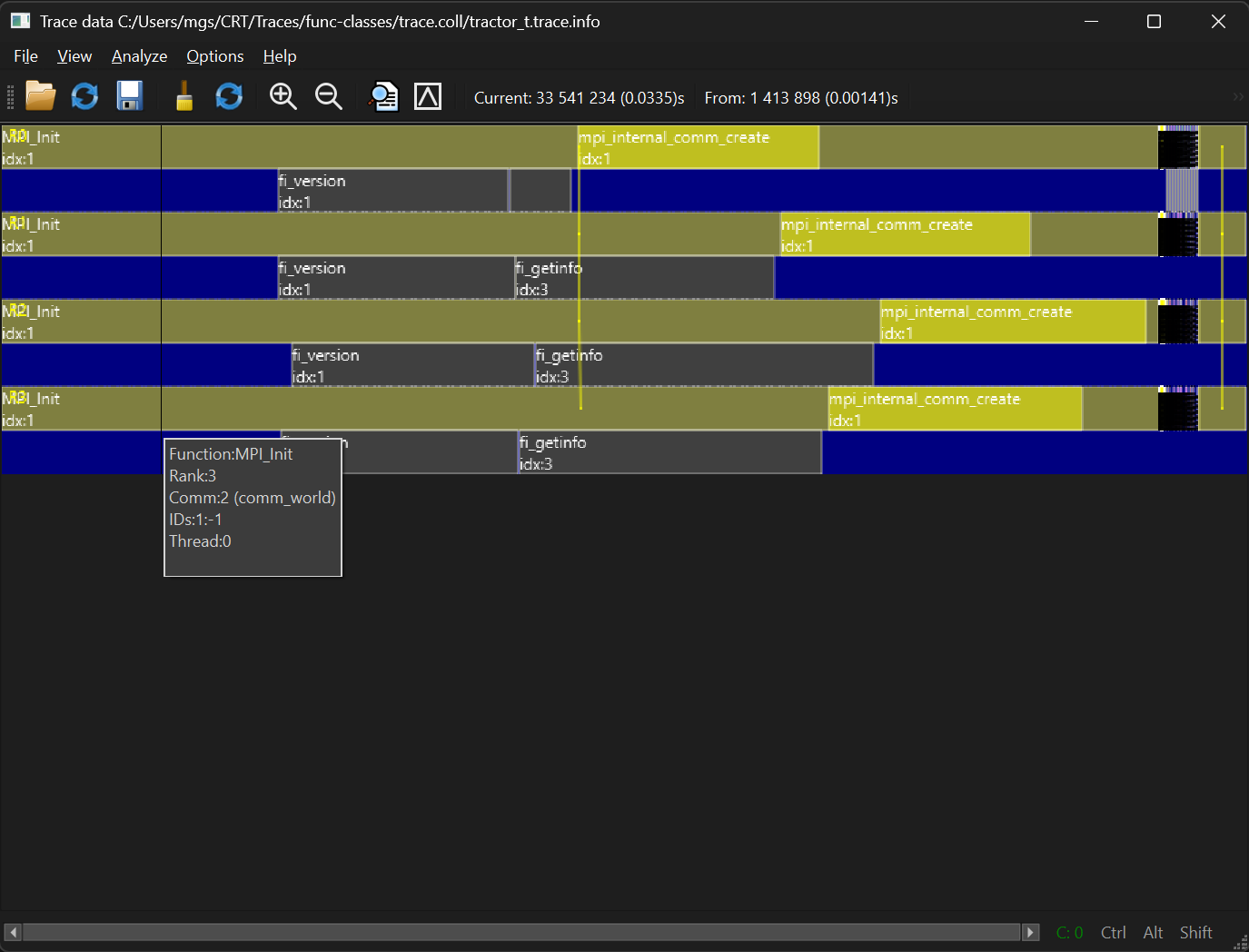Click the scrollbar left arrow

[x=13, y=933]
